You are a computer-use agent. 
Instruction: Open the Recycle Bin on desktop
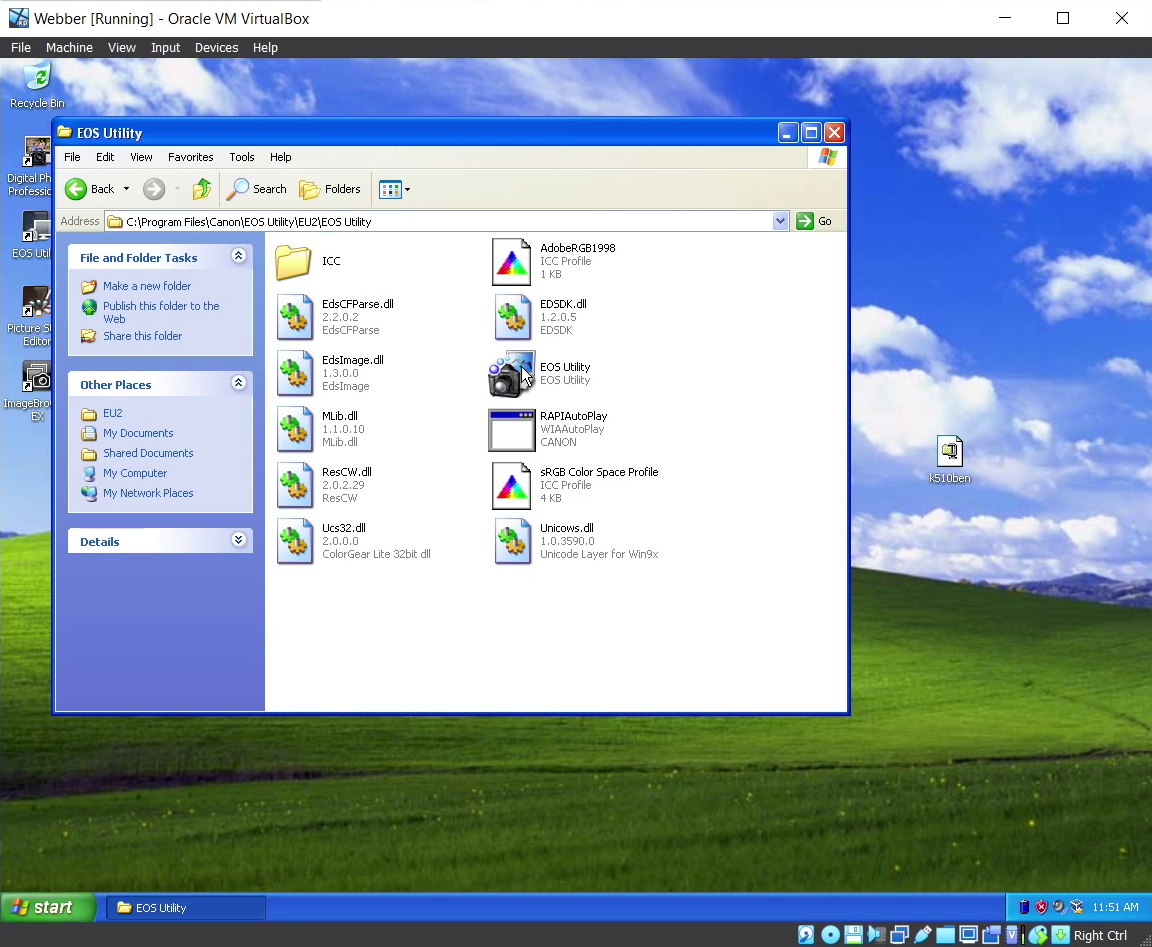point(37,78)
